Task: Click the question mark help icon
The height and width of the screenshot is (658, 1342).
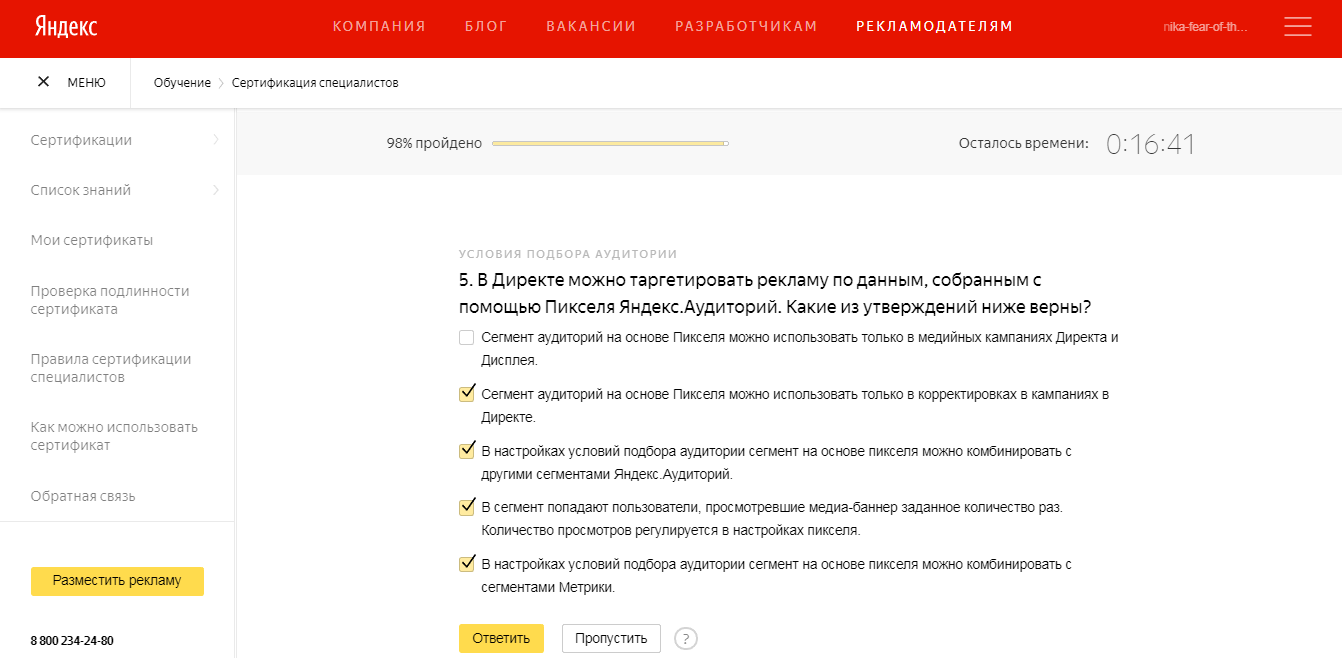Action: coord(686,638)
